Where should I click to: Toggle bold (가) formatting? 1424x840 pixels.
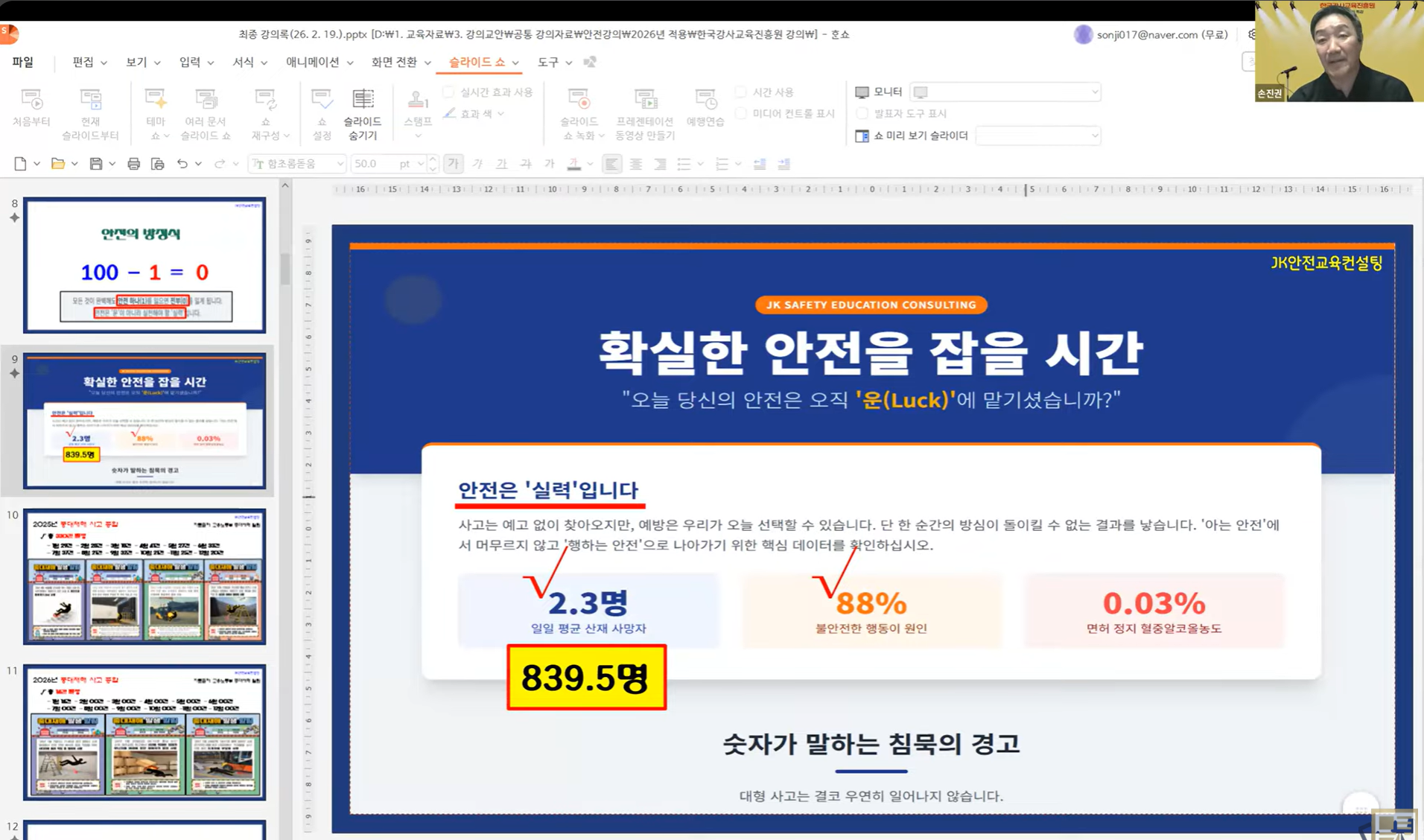454,164
